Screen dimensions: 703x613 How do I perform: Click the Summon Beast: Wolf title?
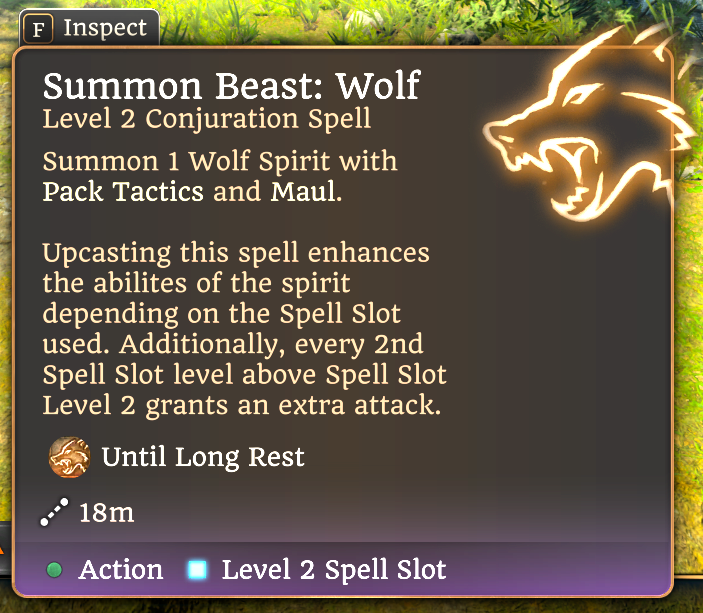(231, 85)
